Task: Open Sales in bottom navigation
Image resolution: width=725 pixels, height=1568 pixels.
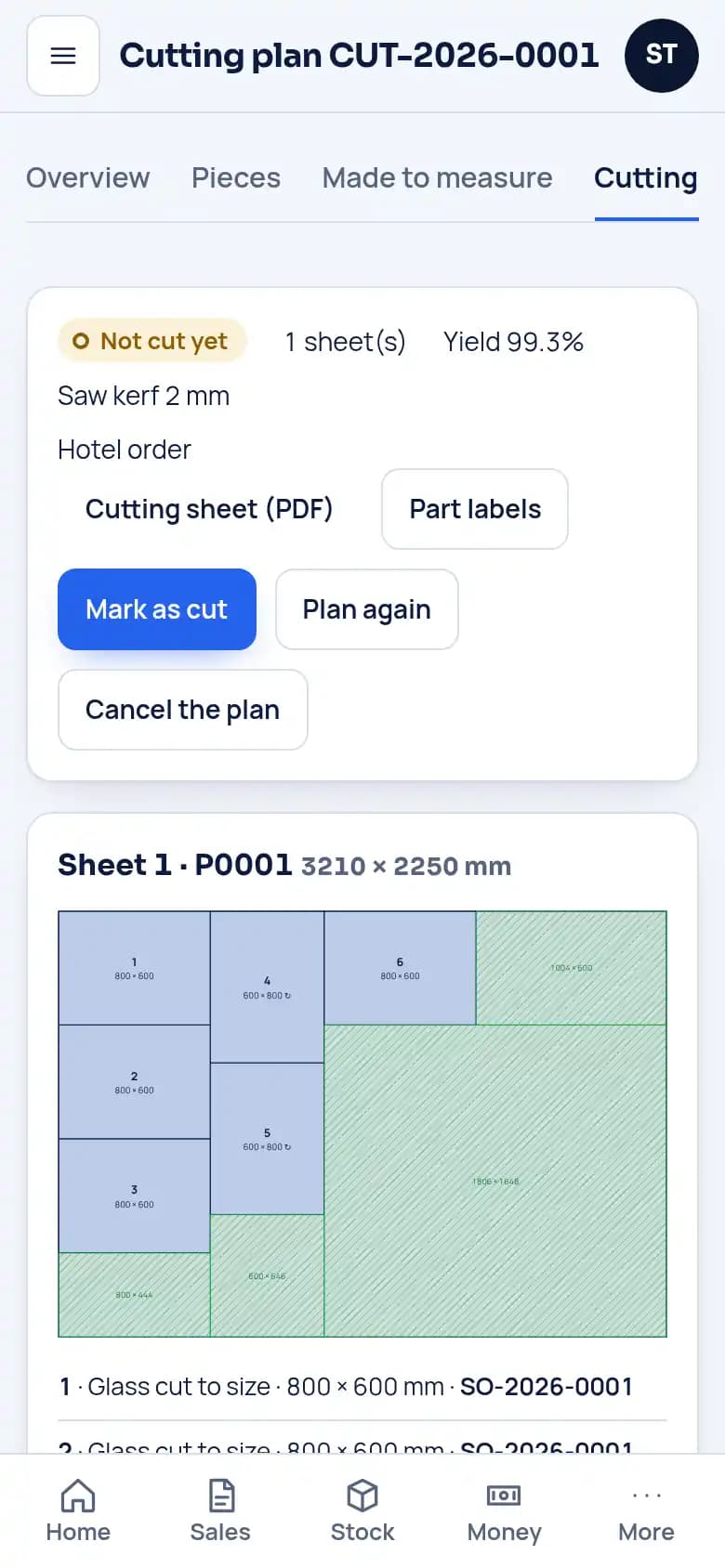Action: point(220,1511)
